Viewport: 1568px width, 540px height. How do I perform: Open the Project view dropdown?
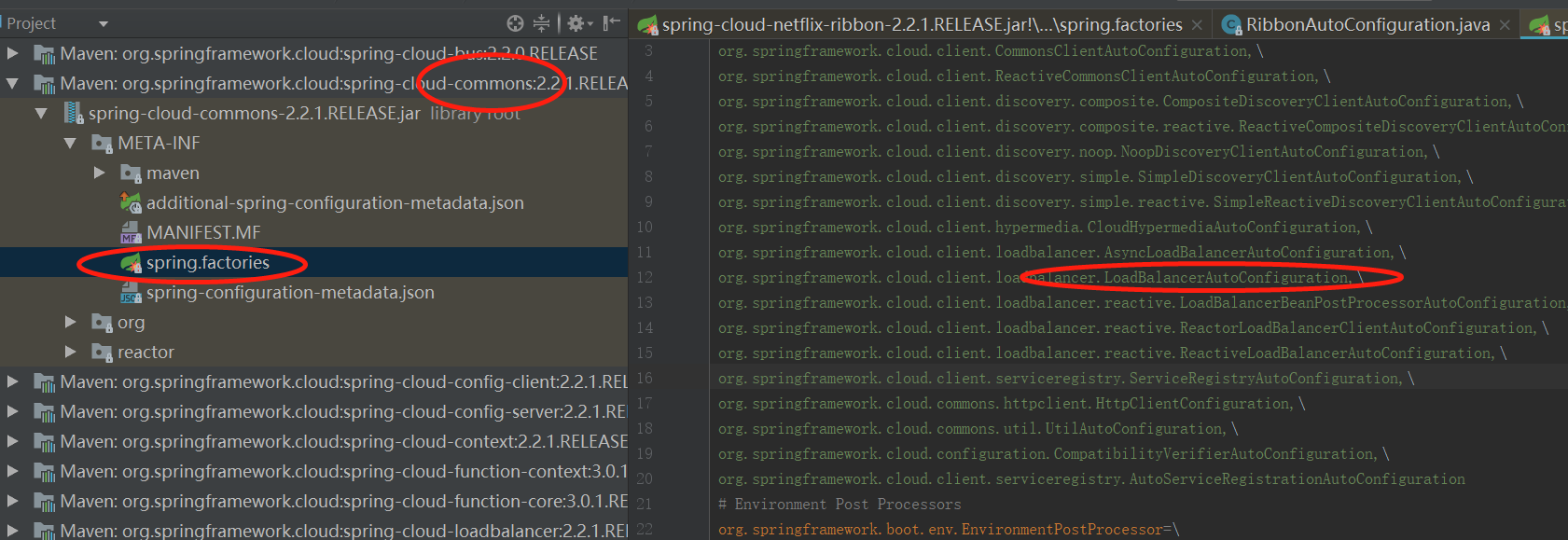[x=104, y=23]
